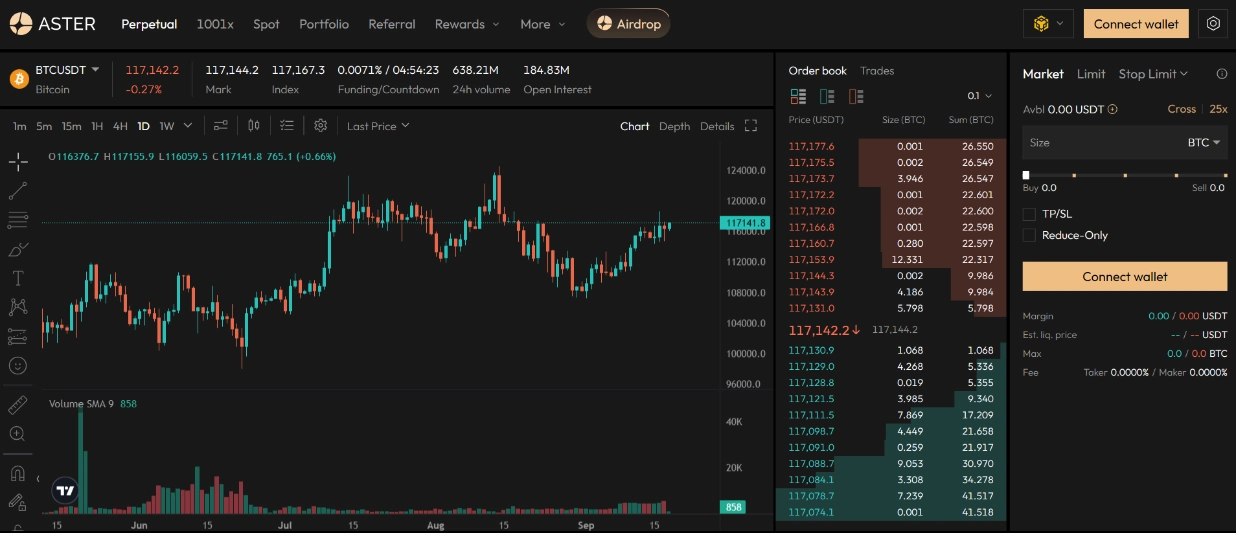
Task: Open the Fibonacci retracement tools
Action: click(18, 219)
